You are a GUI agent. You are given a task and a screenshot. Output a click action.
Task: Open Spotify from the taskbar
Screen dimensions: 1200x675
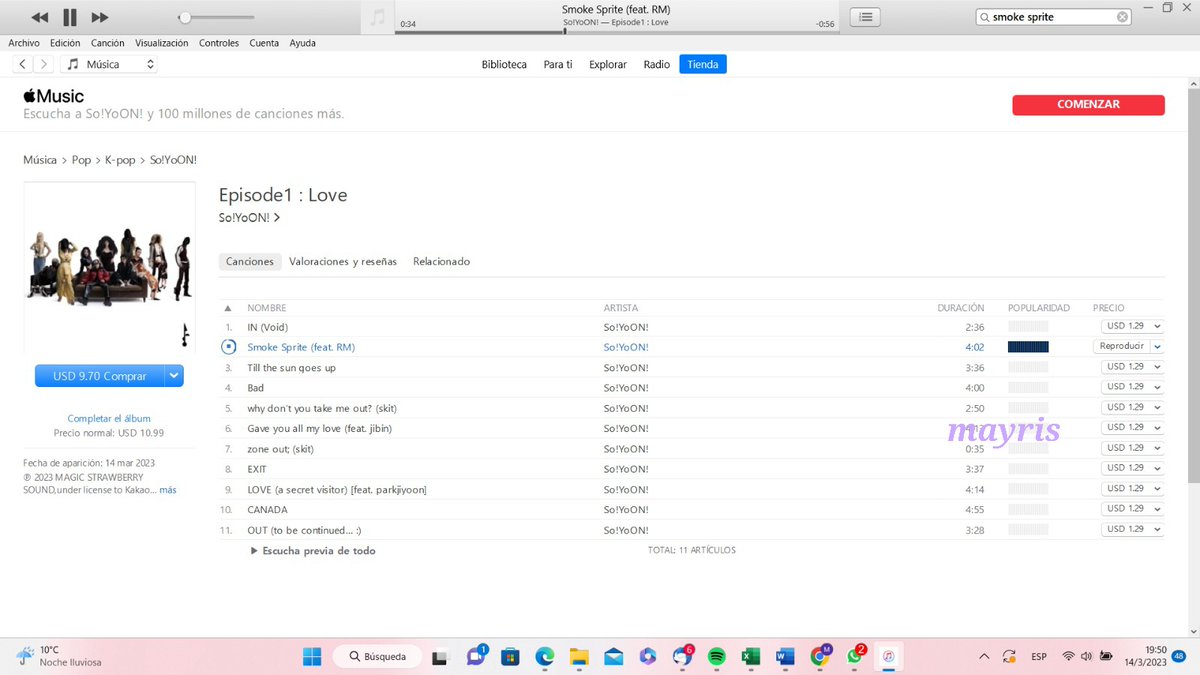pyautogui.click(x=716, y=656)
